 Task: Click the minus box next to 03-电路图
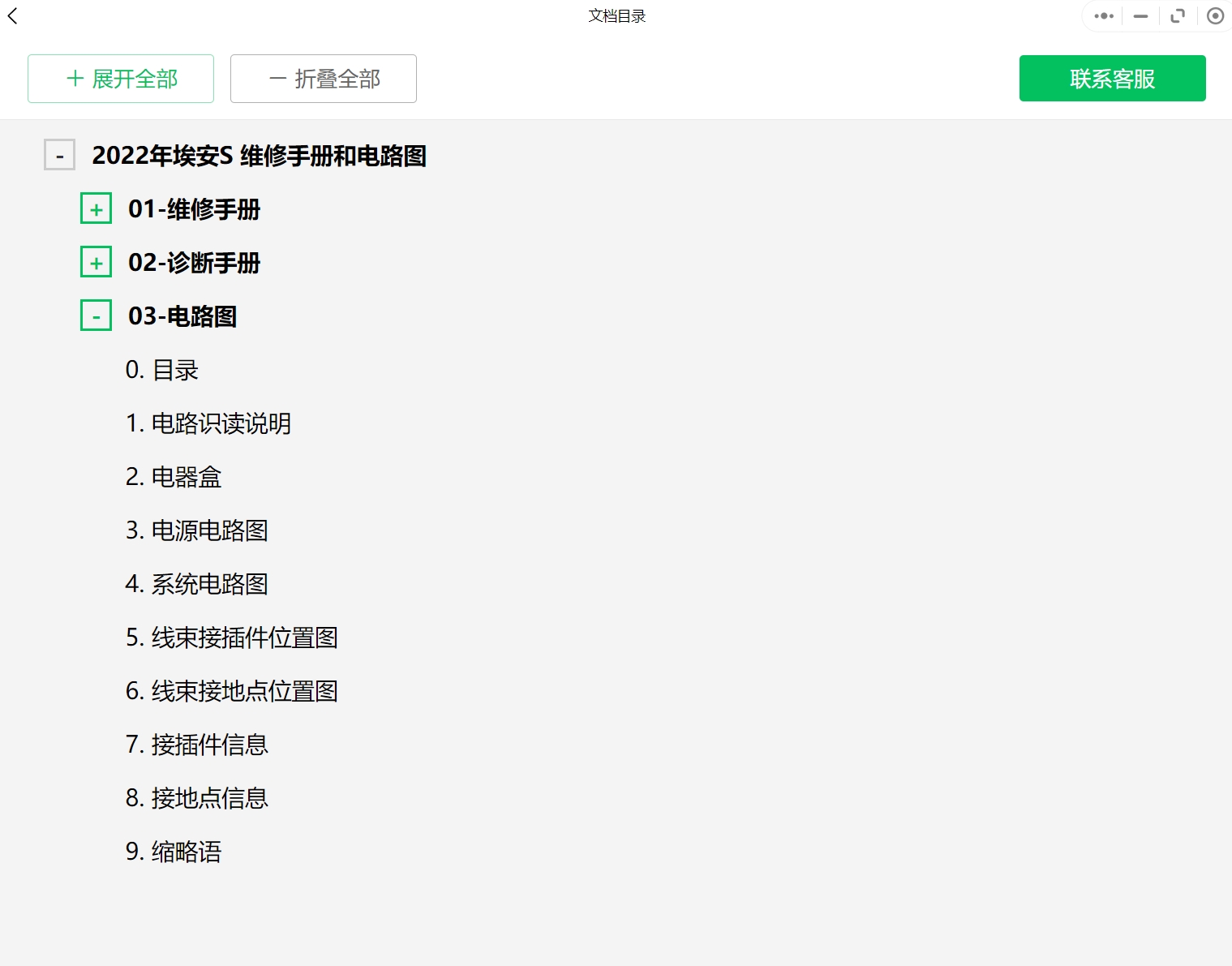pos(96,316)
